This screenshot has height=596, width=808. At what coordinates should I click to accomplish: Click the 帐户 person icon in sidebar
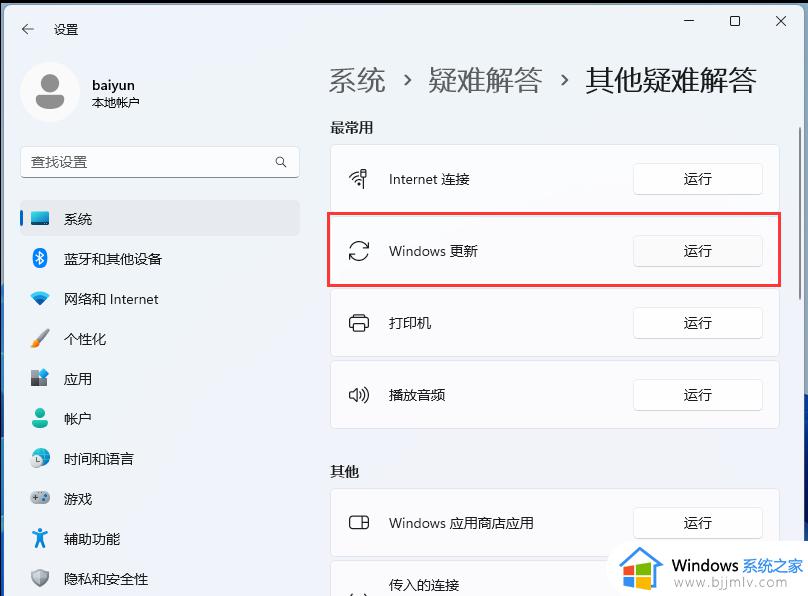click(x=40, y=418)
